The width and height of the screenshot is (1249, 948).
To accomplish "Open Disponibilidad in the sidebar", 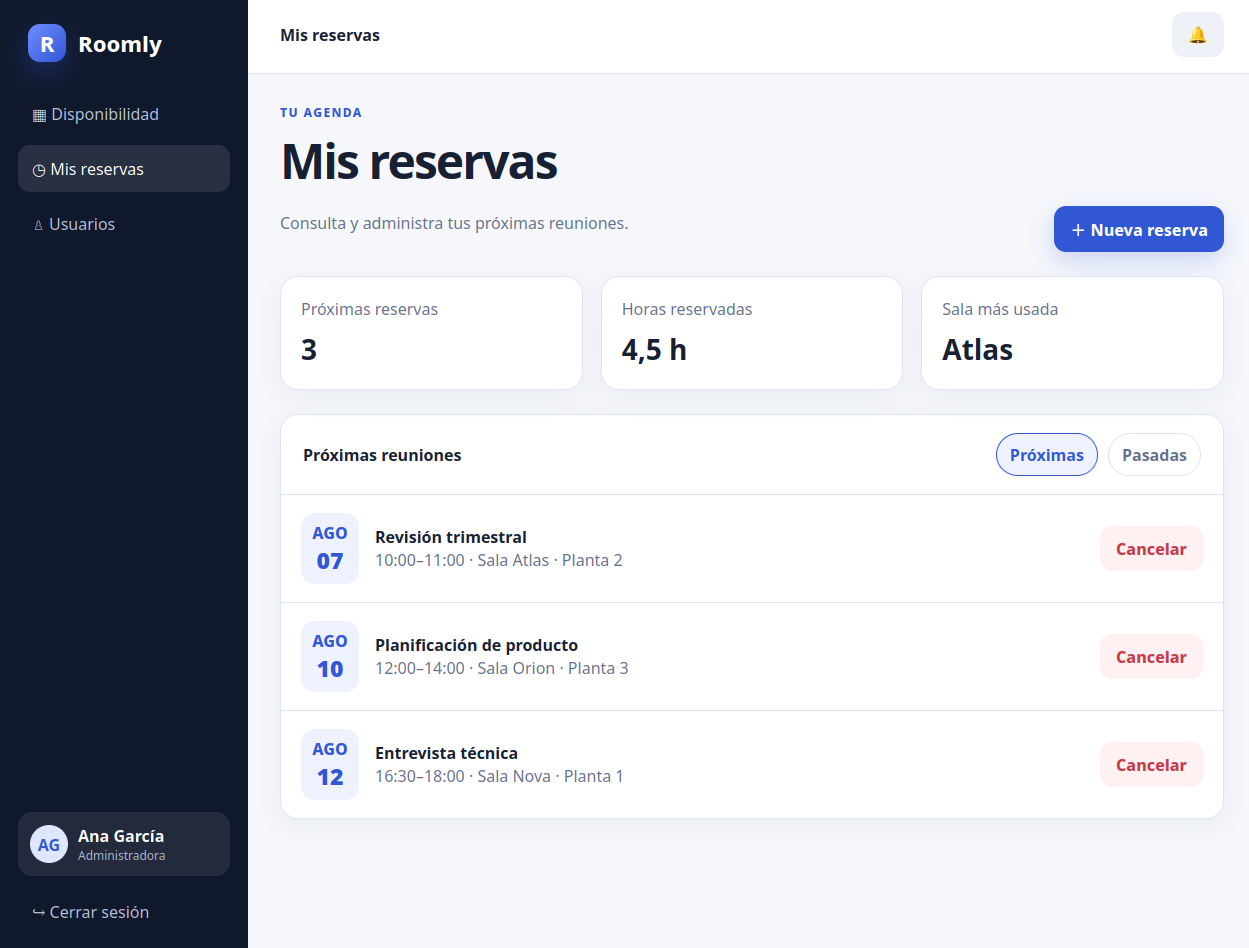I will coord(124,114).
